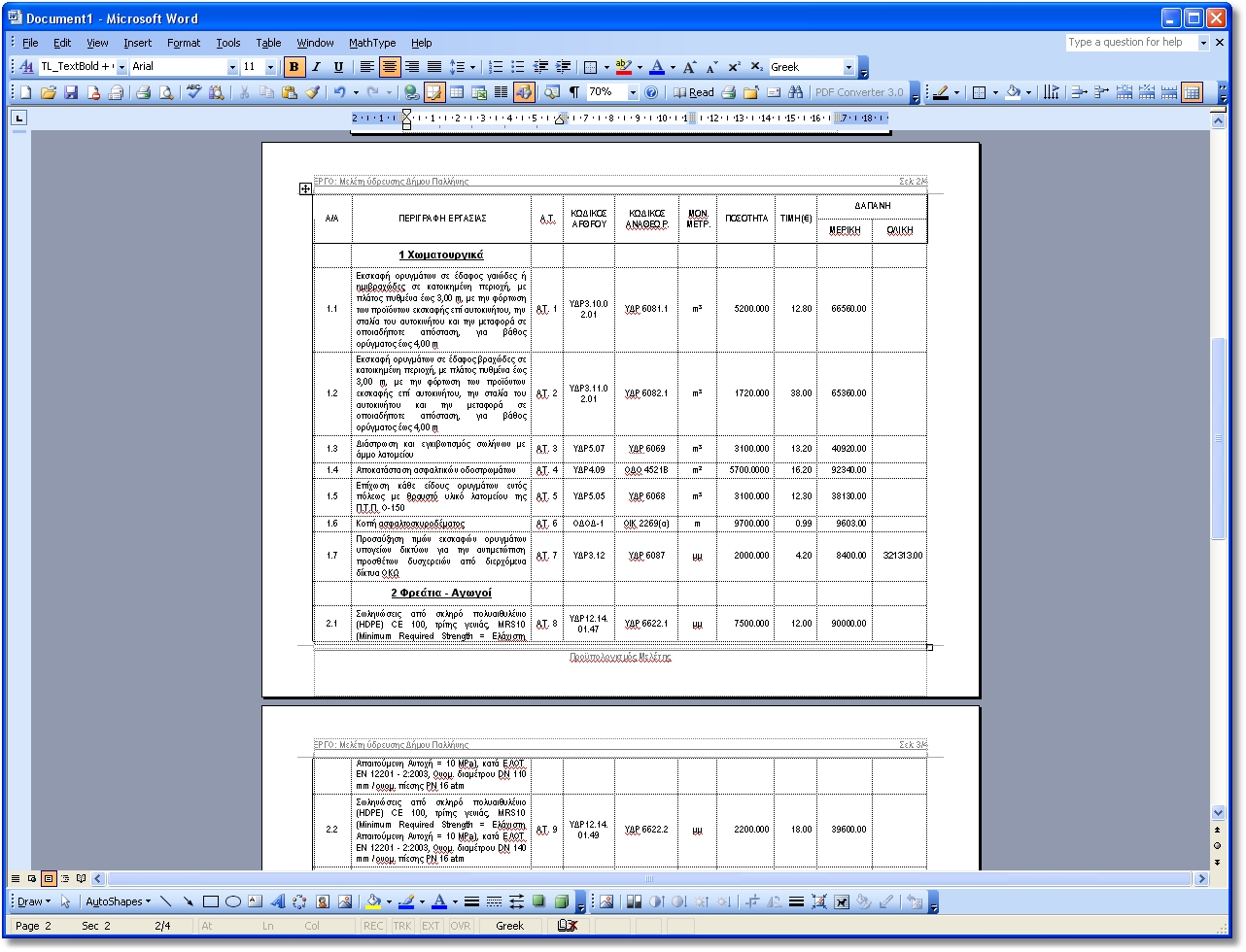
Task: Click the Font Color button with red underline
Action: [x=657, y=67]
